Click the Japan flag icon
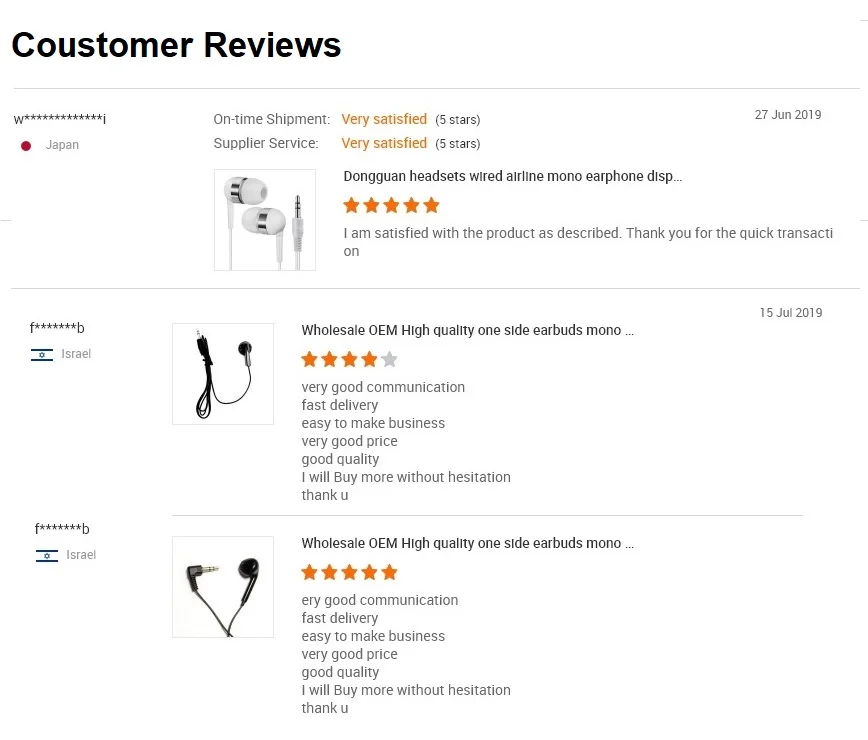This screenshot has height=740, width=868. tap(26, 144)
